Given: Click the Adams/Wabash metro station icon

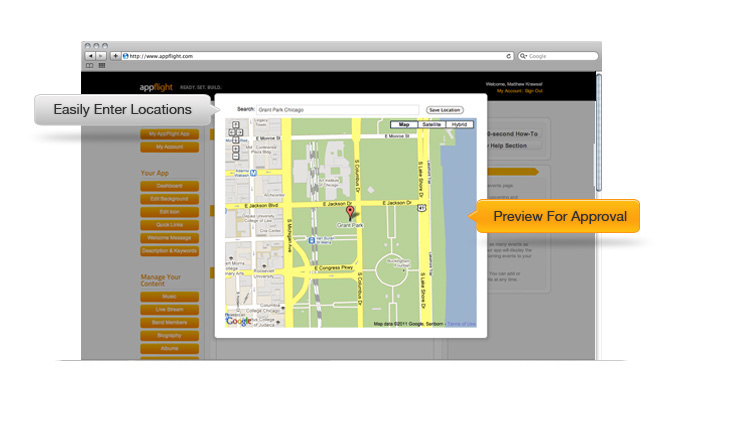Looking at the screenshot, I should coord(253,173).
